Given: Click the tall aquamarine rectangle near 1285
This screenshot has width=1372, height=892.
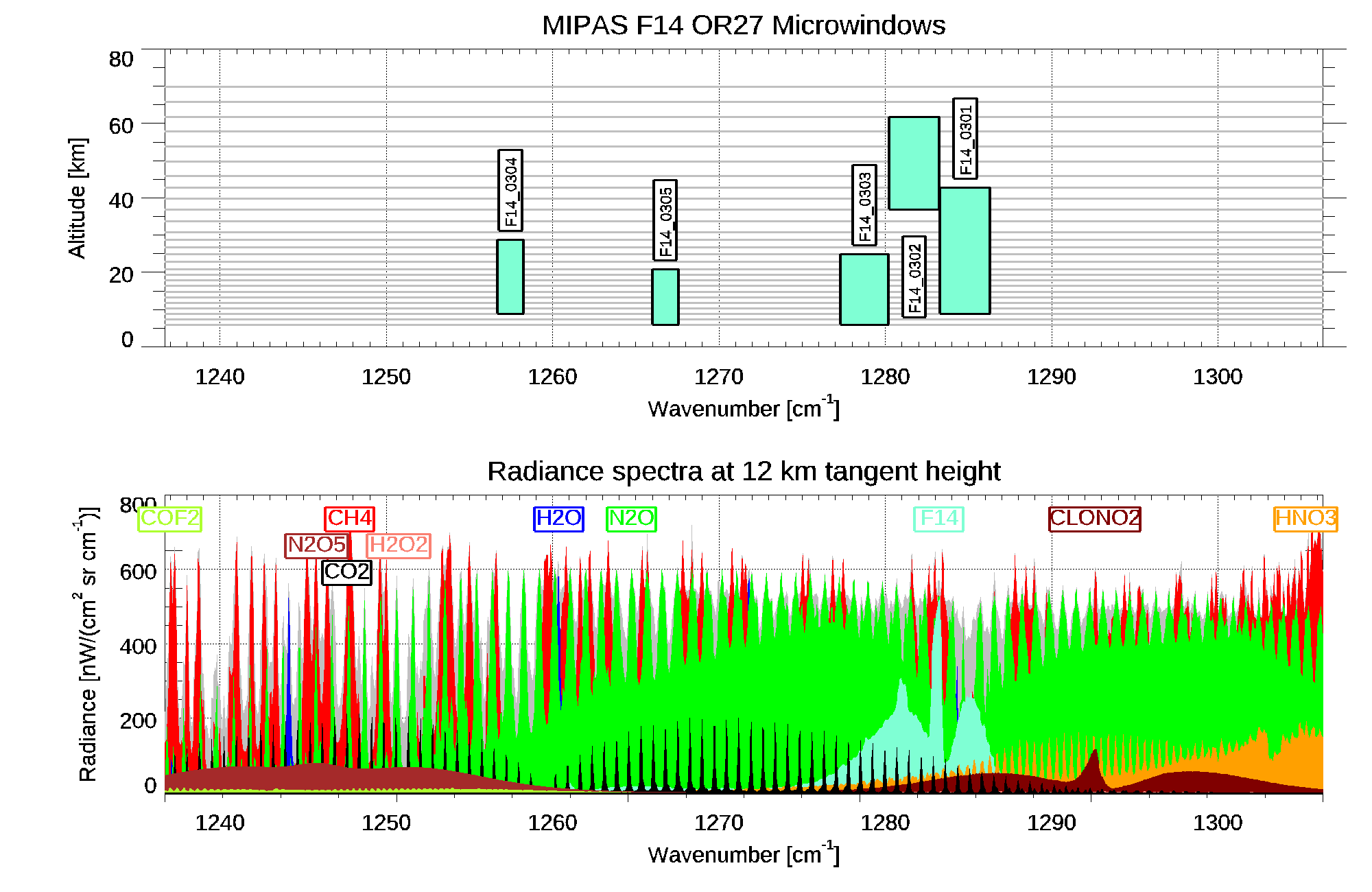Looking at the screenshot, I should (965, 250).
